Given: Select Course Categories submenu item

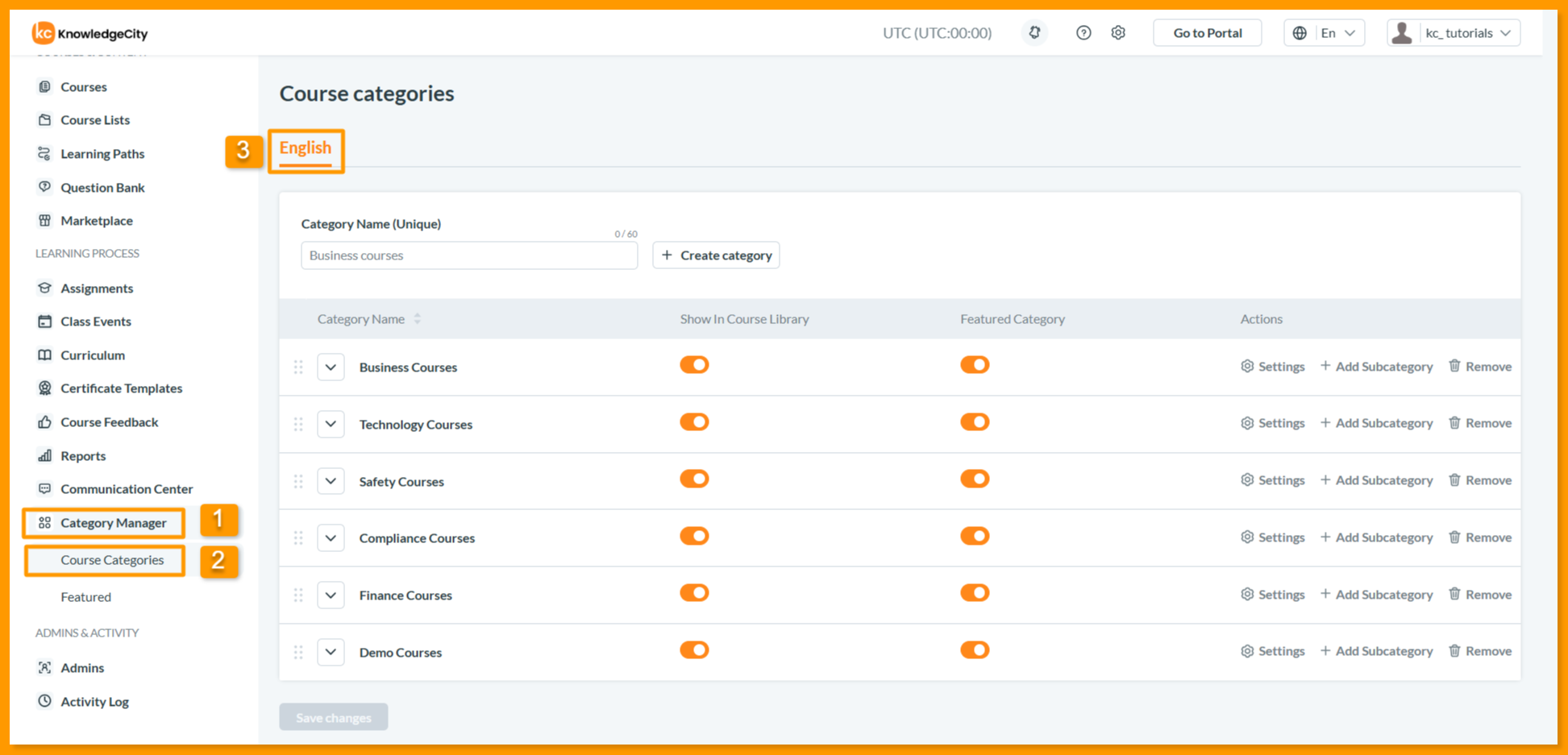Looking at the screenshot, I should [x=112, y=560].
